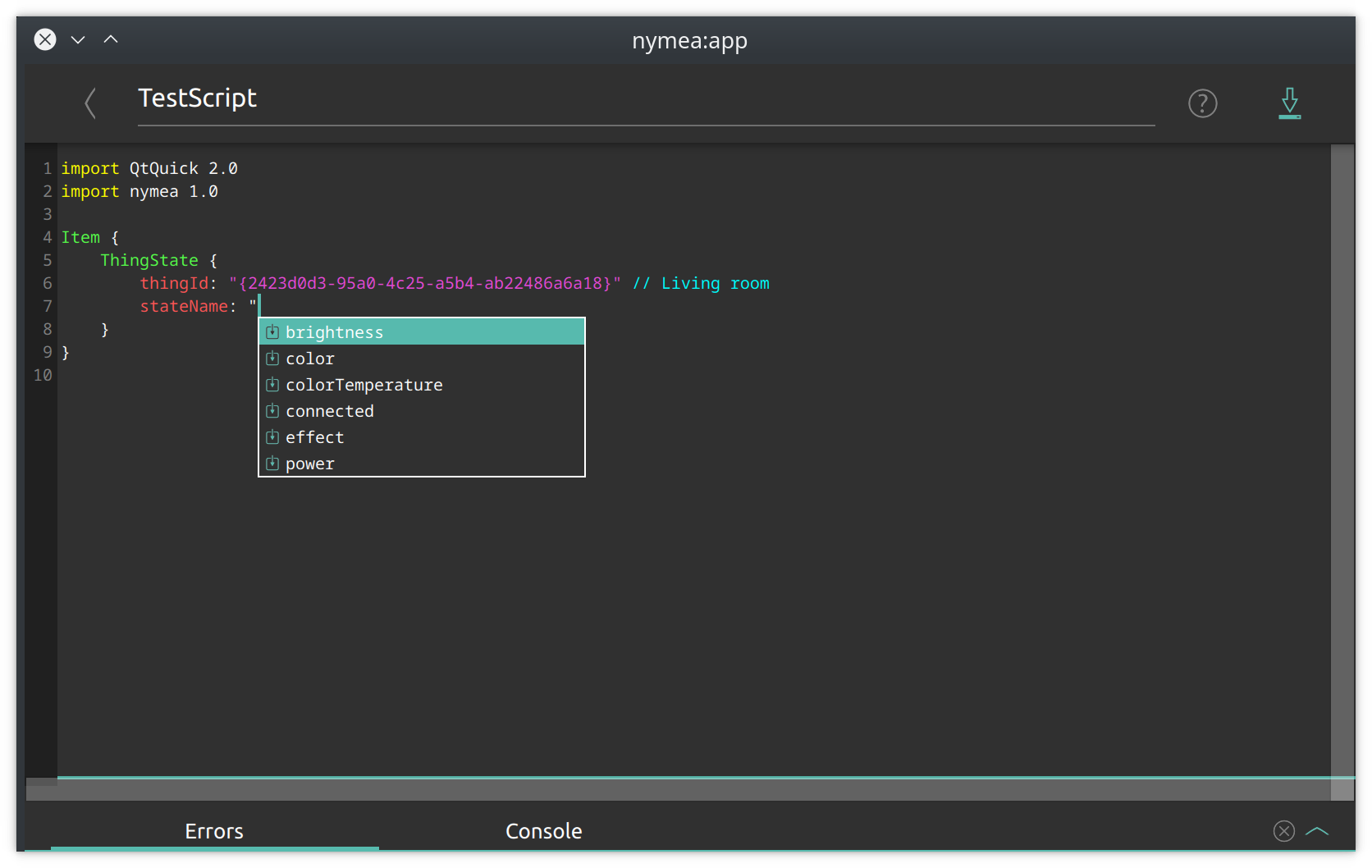1372x868 pixels.
Task: Click the thingId property text
Action: [x=174, y=283]
